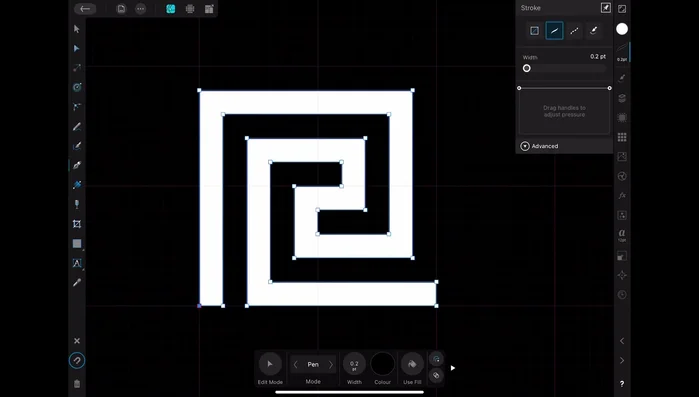The width and height of the screenshot is (699, 397).
Task: Open the Symbols studio icon
Action: click(622, 118)
